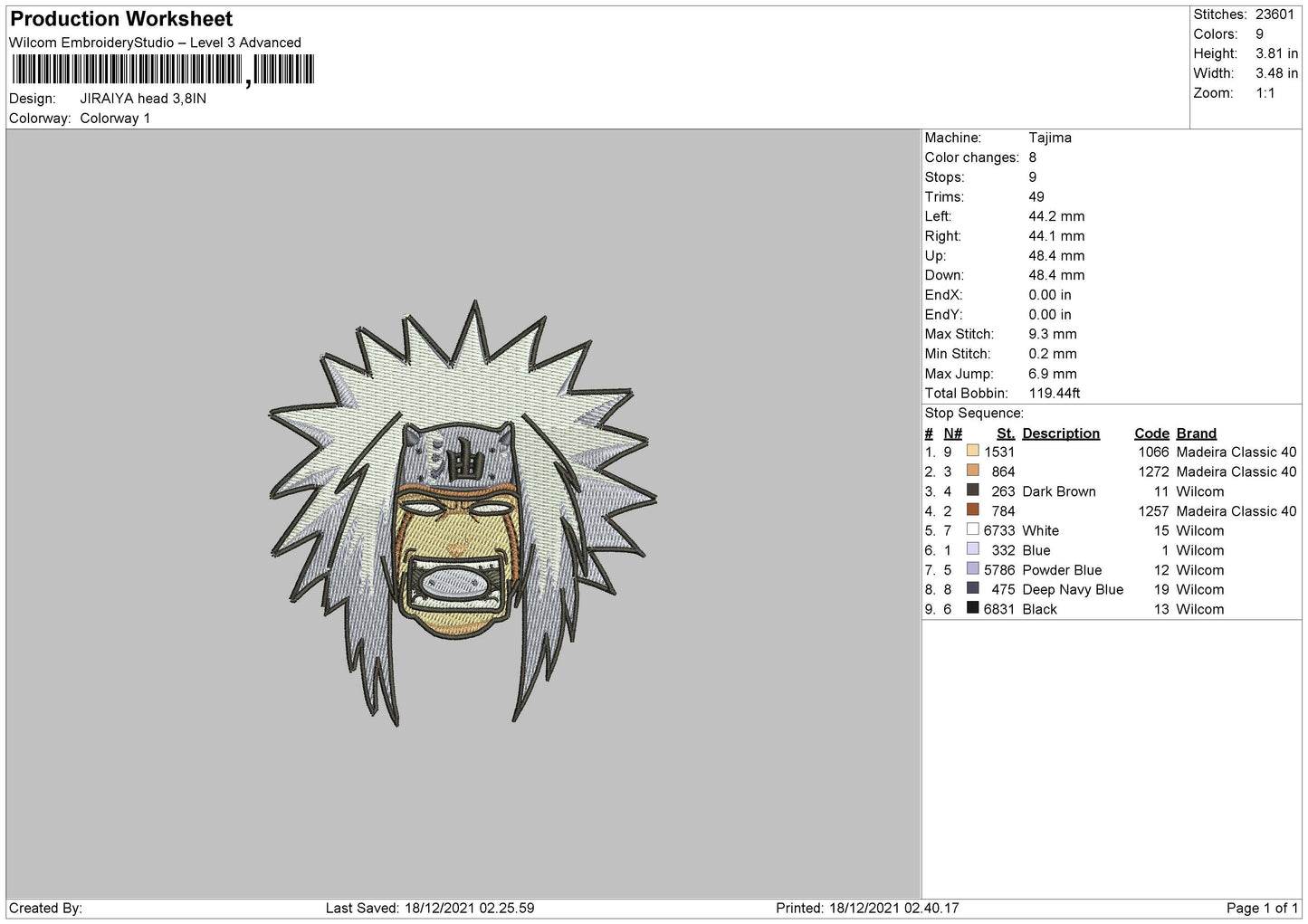
Task: Click the stitch count 6831 for Black
Action: pos(999,610)
